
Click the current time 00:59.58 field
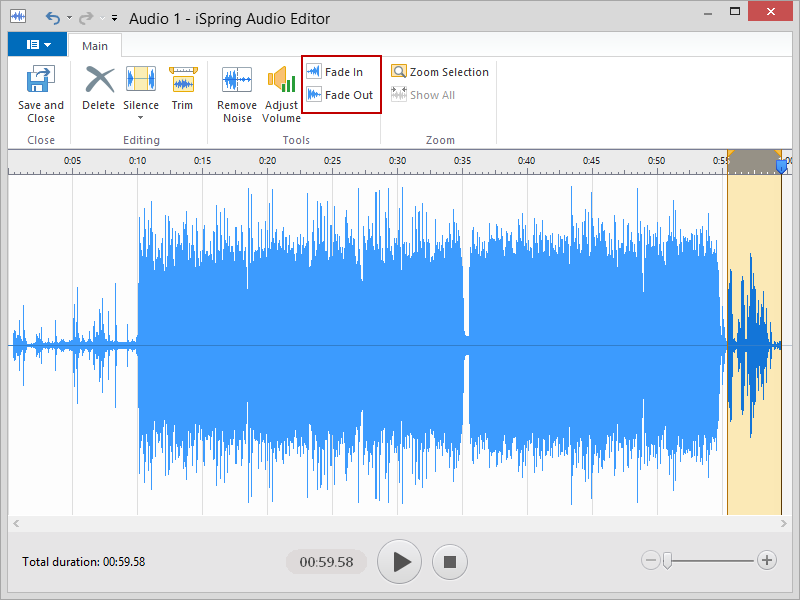click(x=327, y=562)
